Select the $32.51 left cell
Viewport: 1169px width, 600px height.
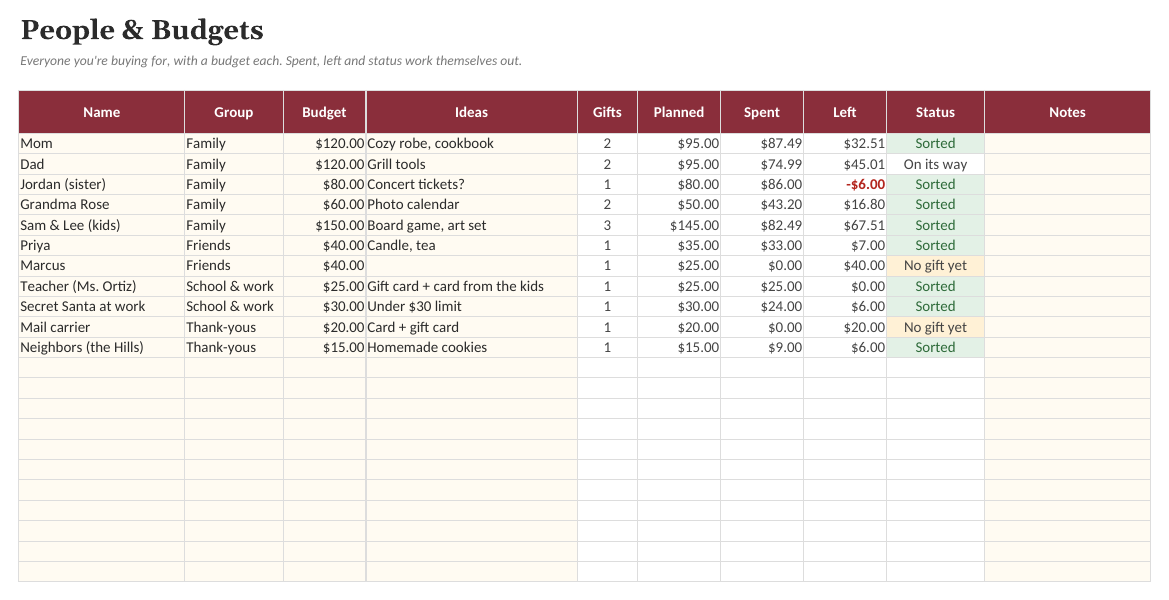[x=845, y=144]
